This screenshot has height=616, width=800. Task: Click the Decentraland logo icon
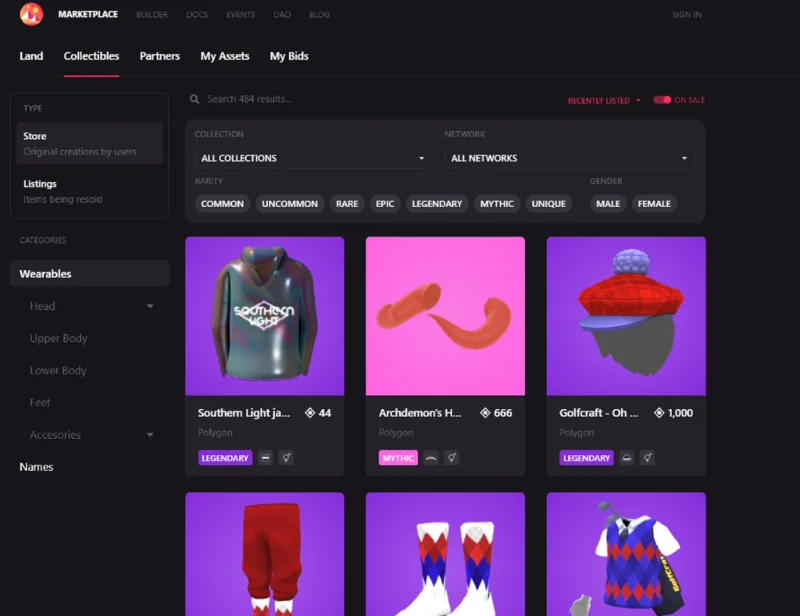click(32, 14)
